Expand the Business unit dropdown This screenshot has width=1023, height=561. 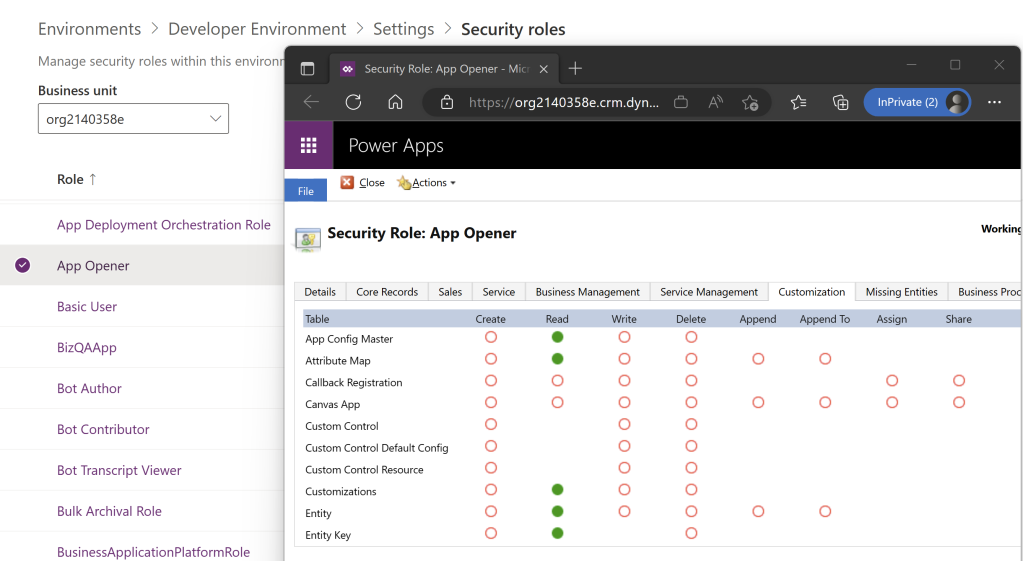[x=133, y=119]
